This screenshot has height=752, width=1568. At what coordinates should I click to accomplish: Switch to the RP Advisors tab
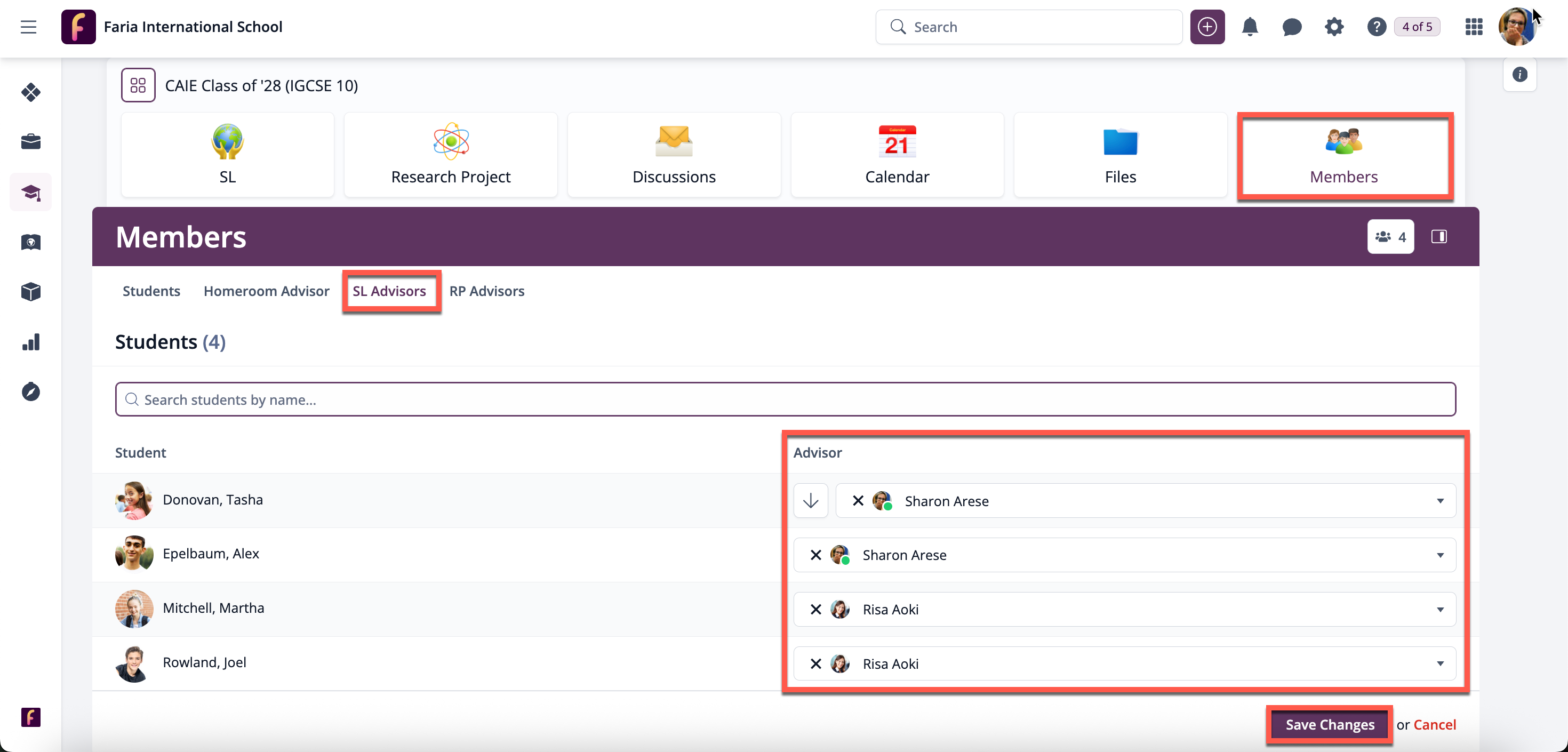pyautogui.click(x=486, y=291)
